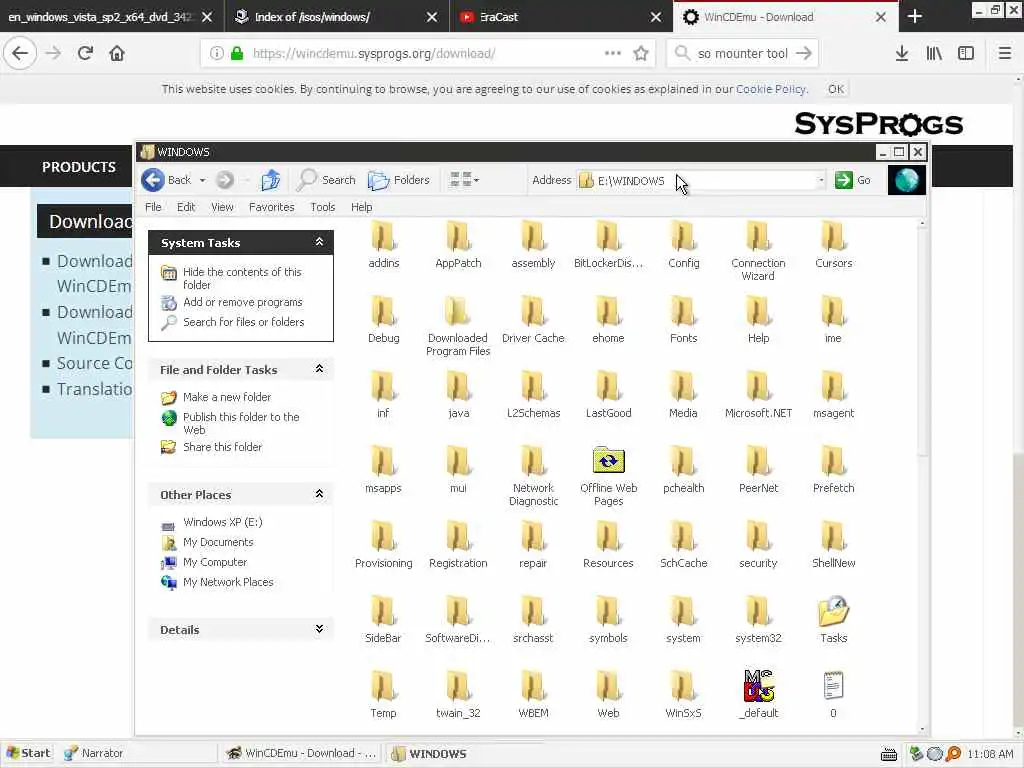Open My Network Places in Other Places

pyautogui.click(x=228, y=582)
